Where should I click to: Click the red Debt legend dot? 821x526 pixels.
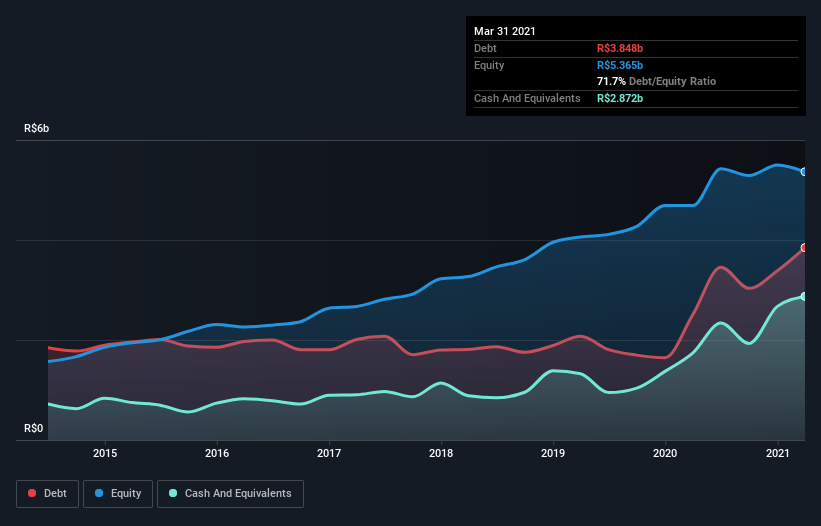pos(32,493)
